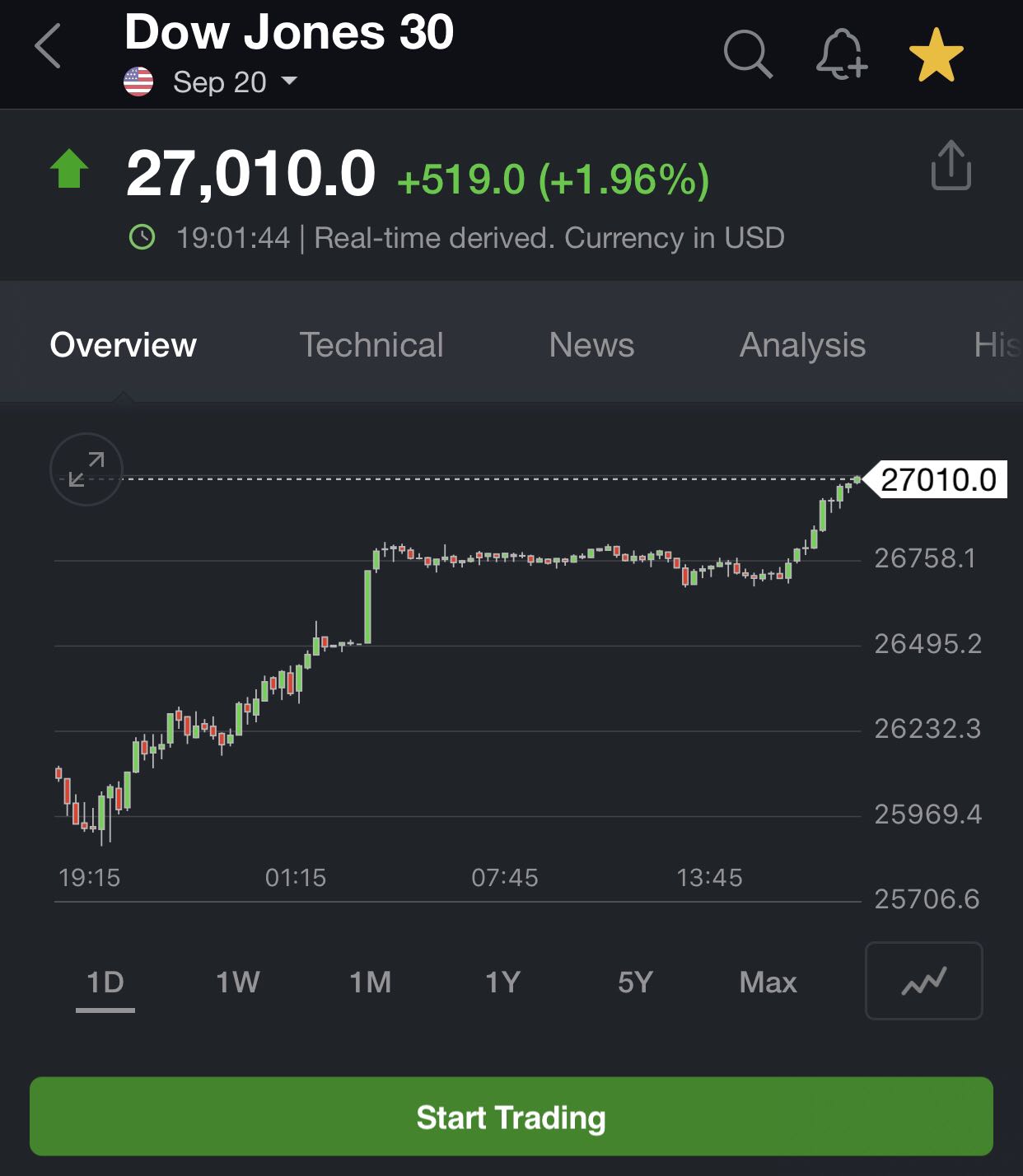Show the 1Y chart range
The image size is (1023, 1176).
point(502,982)
